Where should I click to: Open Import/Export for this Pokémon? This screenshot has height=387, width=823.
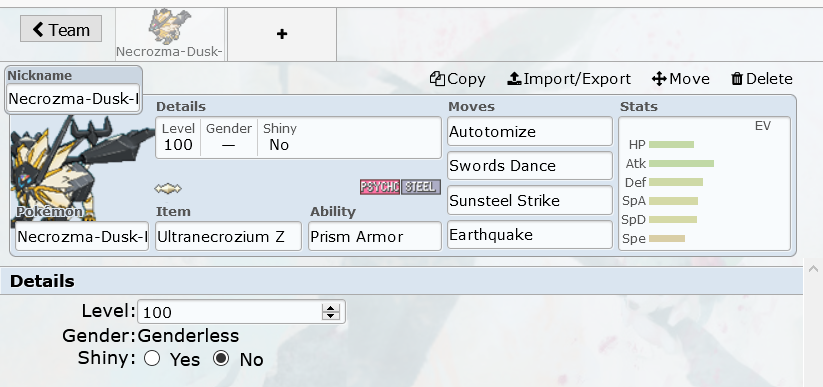click(x=569, y=79)
